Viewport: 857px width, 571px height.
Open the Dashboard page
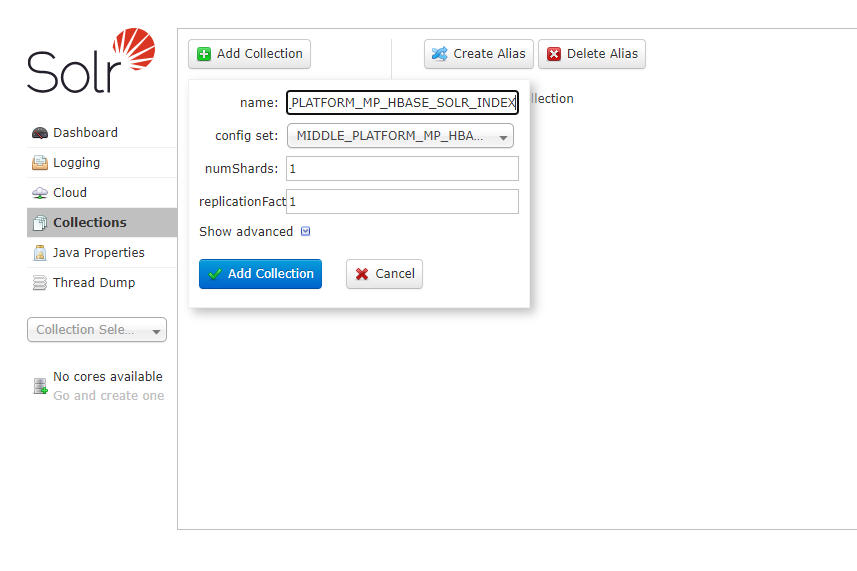[102, 133]
